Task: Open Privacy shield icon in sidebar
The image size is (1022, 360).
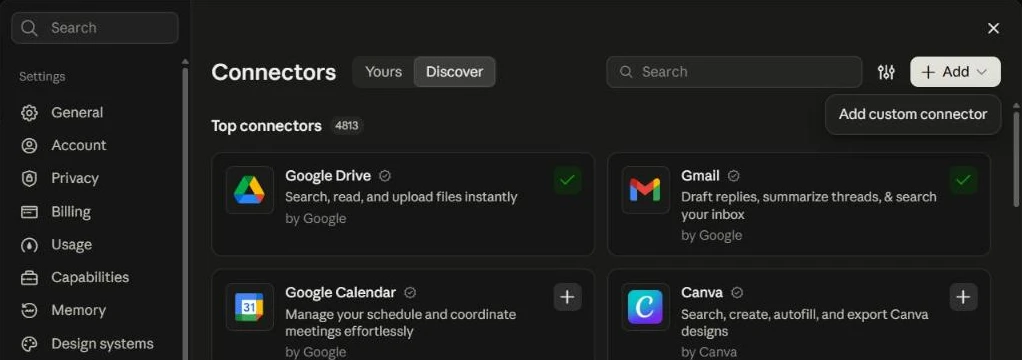Action: click(x=29, y=179)
